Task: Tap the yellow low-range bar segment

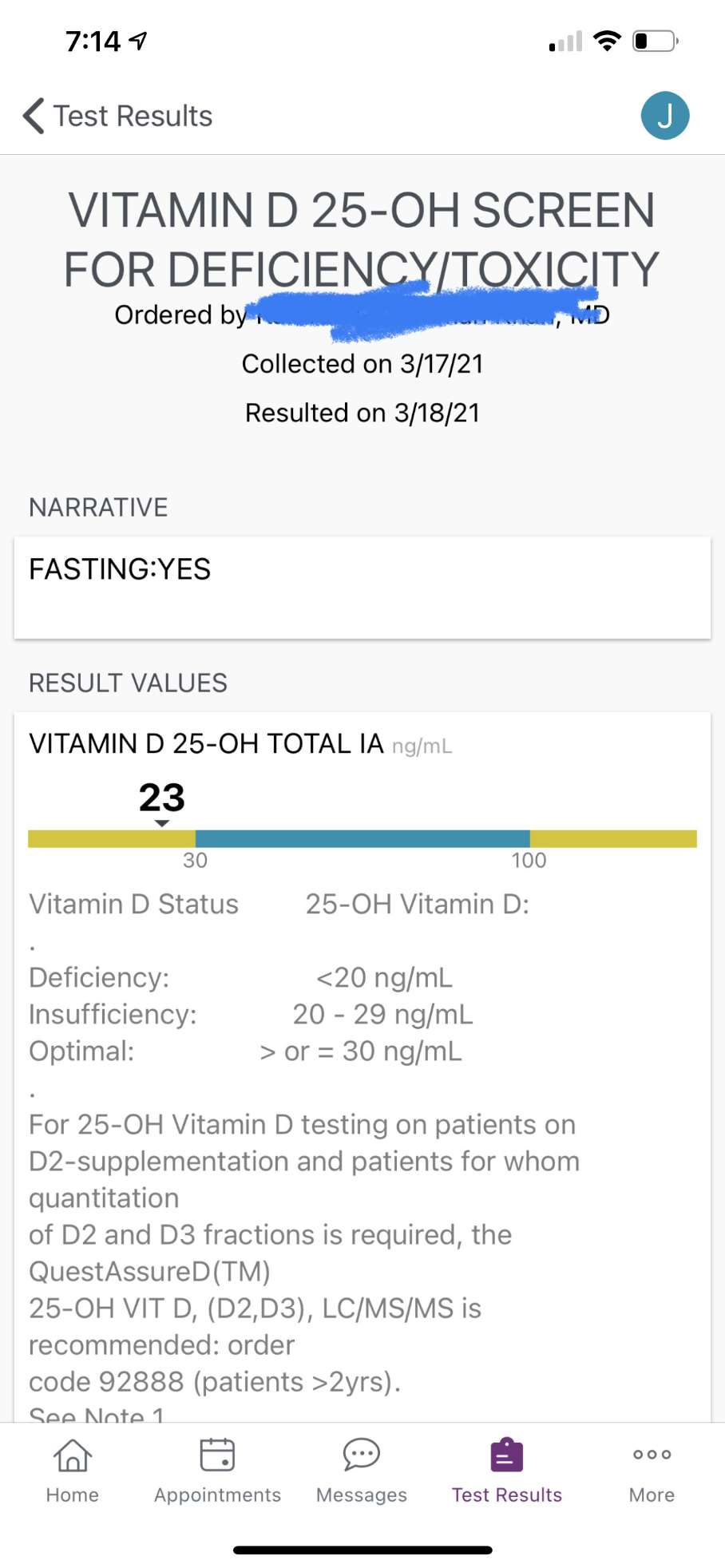Action: click(x=112, y=838)
